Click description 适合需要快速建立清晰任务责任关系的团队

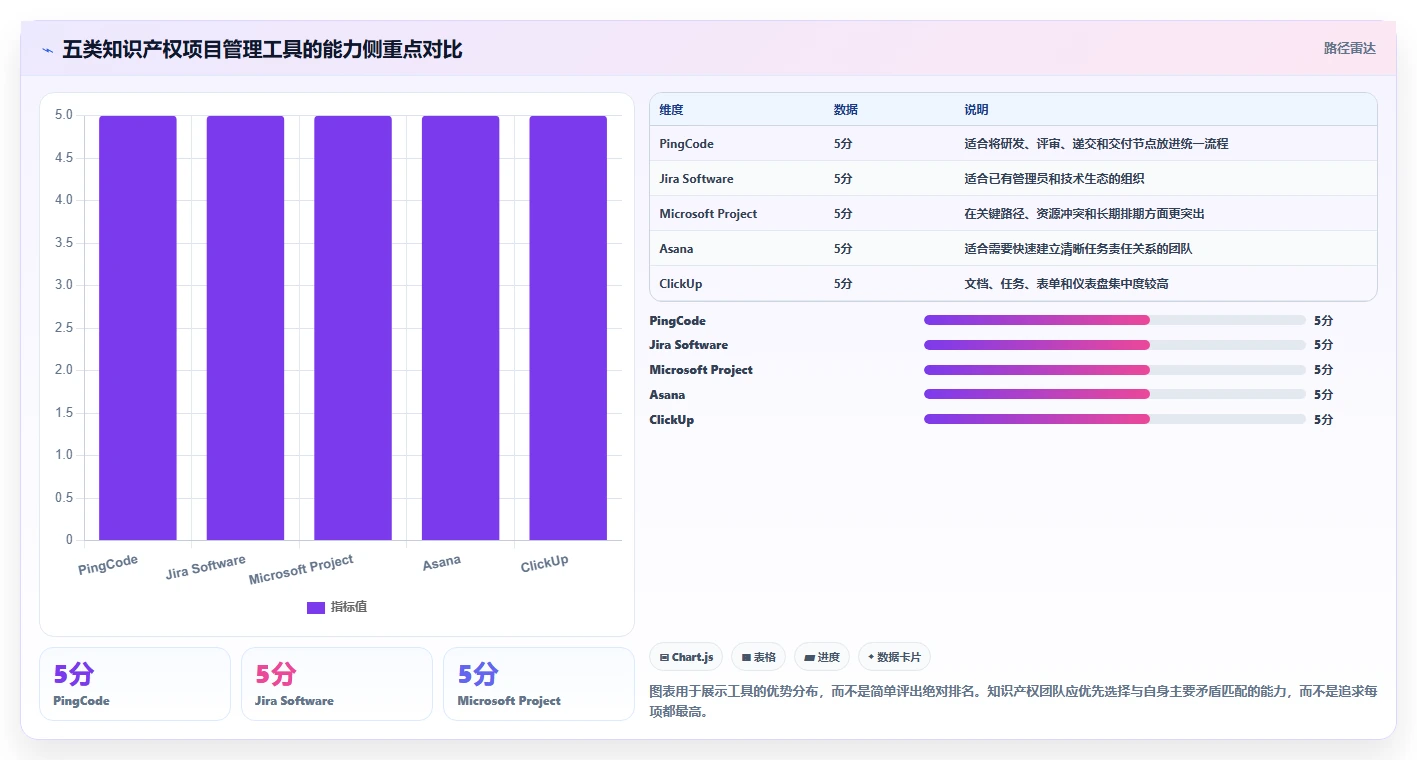pos(1078,249)
